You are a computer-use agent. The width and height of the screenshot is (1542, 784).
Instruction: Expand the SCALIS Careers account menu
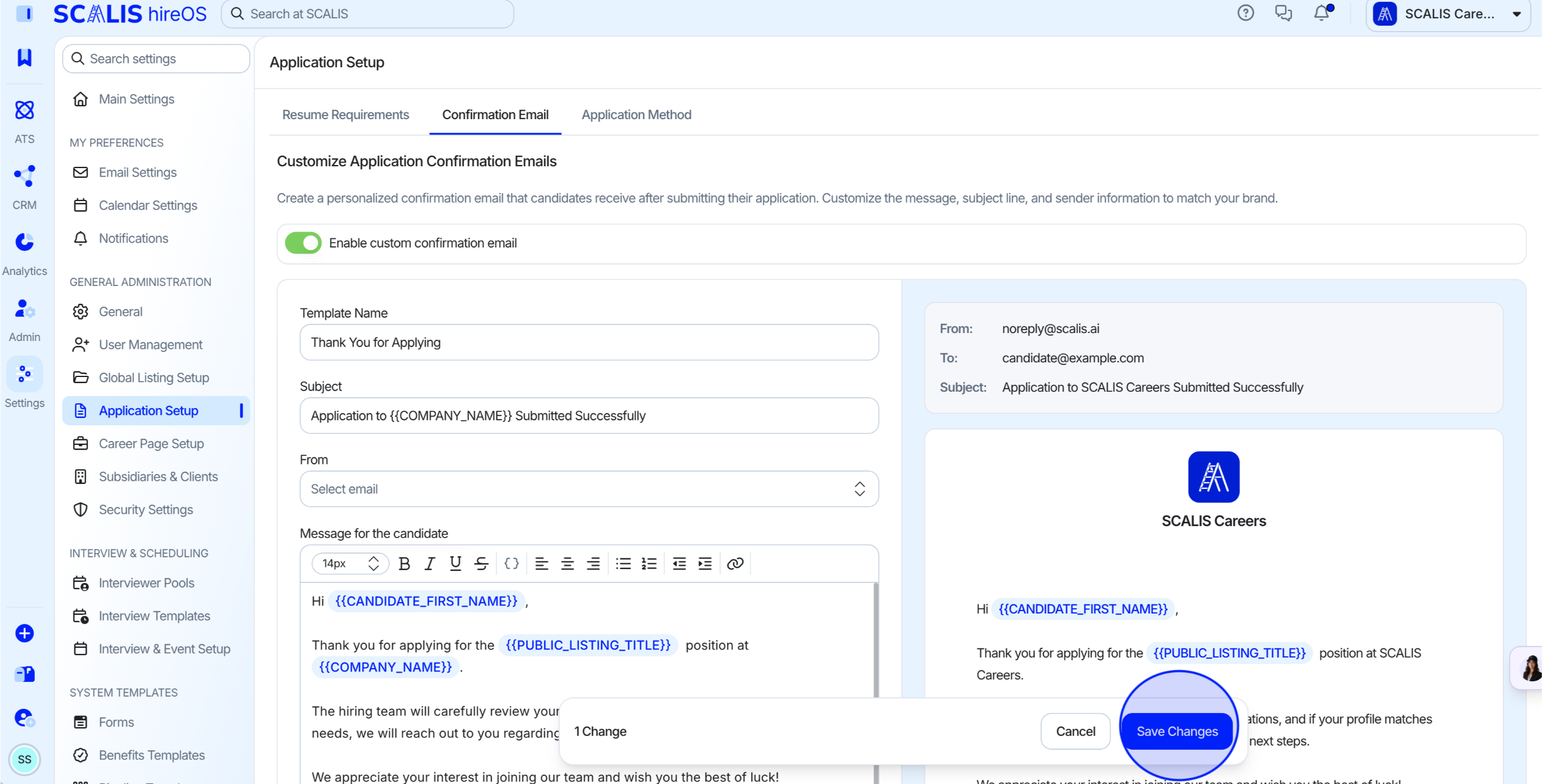(1448, 14)
